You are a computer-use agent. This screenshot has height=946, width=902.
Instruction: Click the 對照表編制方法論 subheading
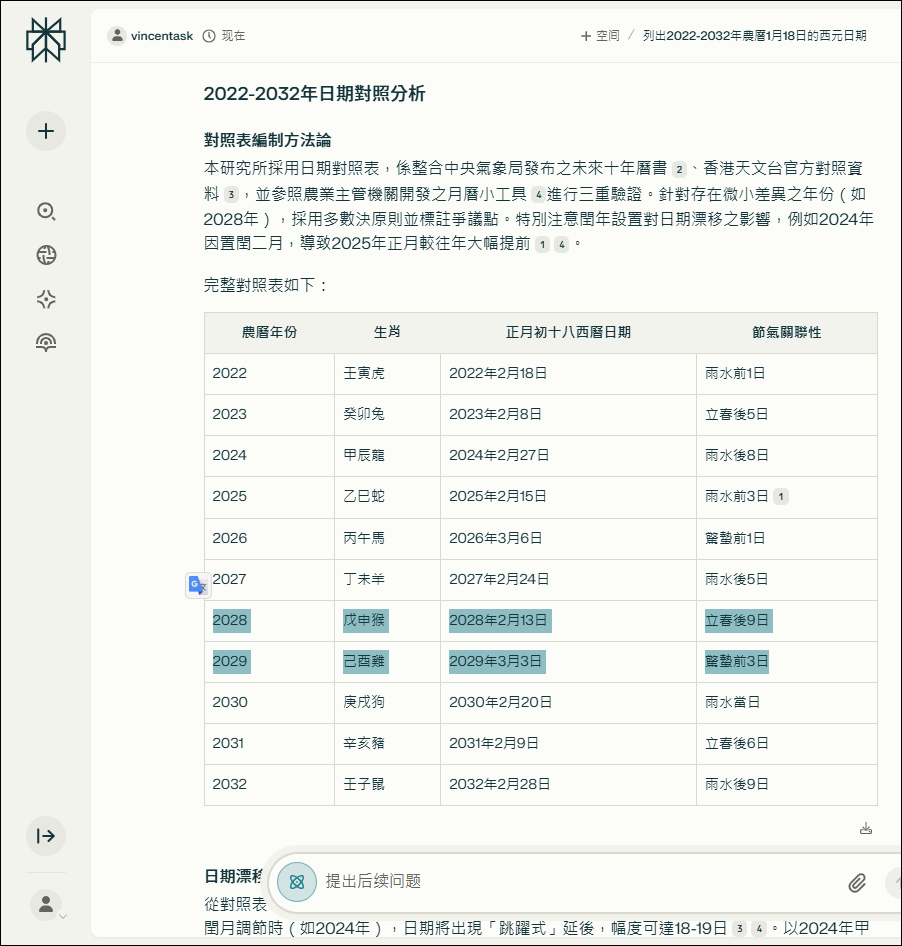click(x=267, y=140)
